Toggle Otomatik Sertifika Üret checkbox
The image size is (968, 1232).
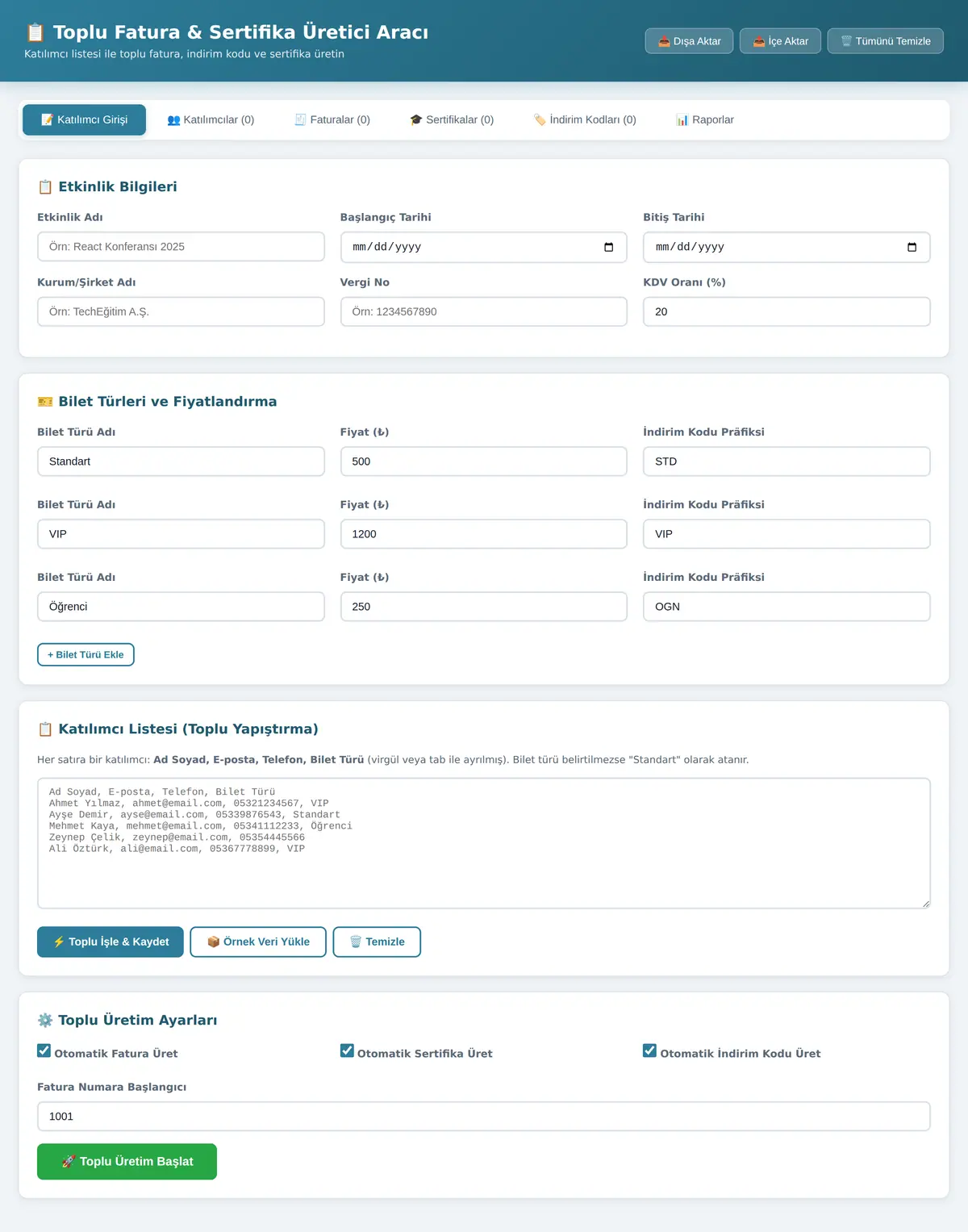[x=347, y=1050]
